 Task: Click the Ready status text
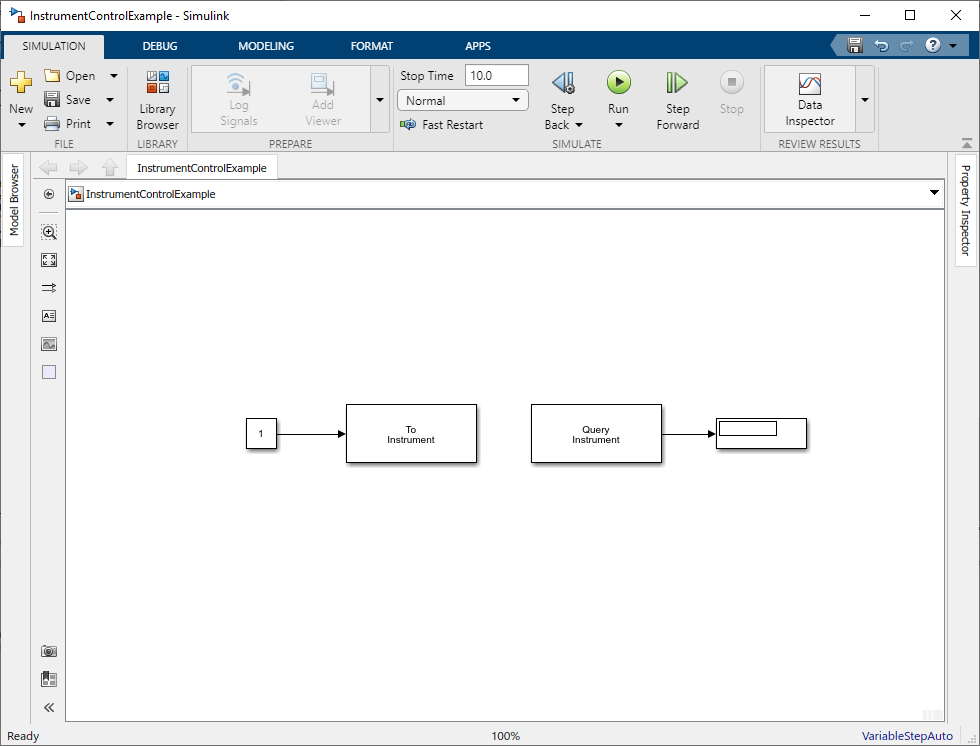23,736
